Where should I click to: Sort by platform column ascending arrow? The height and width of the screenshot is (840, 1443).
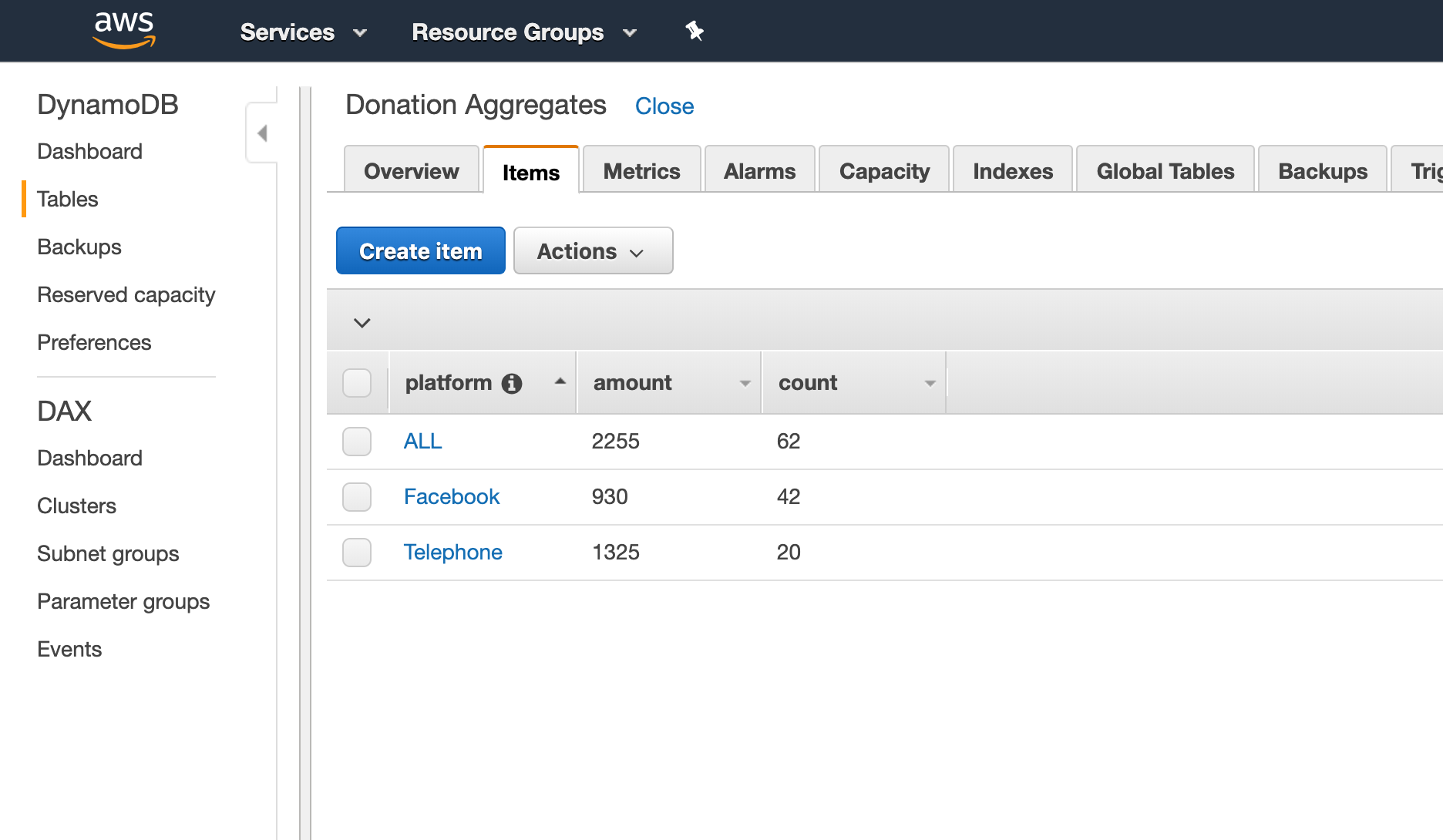560,381
